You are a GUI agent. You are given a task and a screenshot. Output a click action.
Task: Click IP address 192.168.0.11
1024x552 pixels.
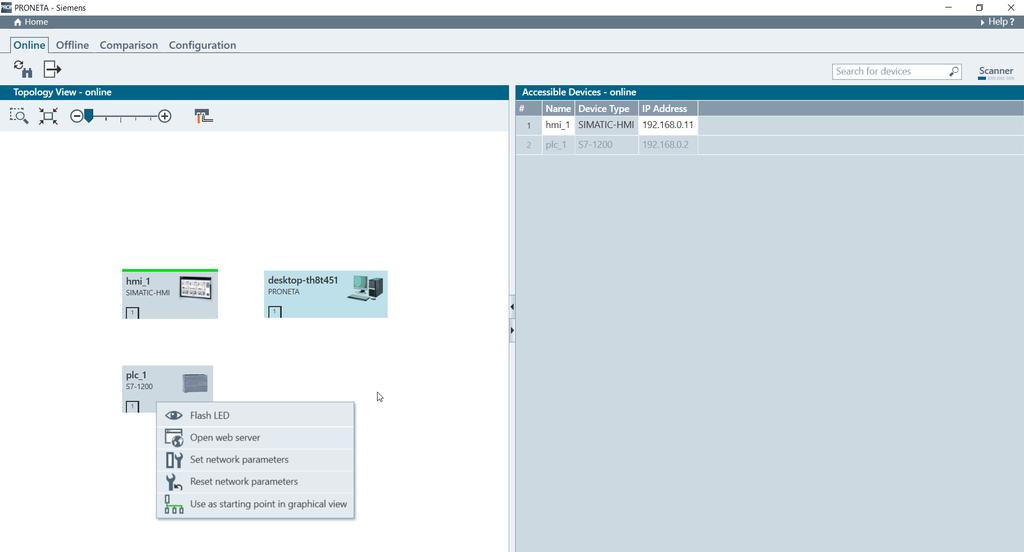click(x=667, y=125)
